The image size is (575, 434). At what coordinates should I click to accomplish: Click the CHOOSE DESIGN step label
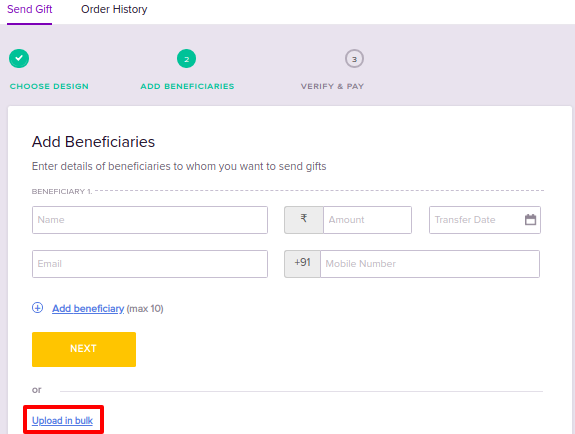pyautogui.click(x=49, y=86)
